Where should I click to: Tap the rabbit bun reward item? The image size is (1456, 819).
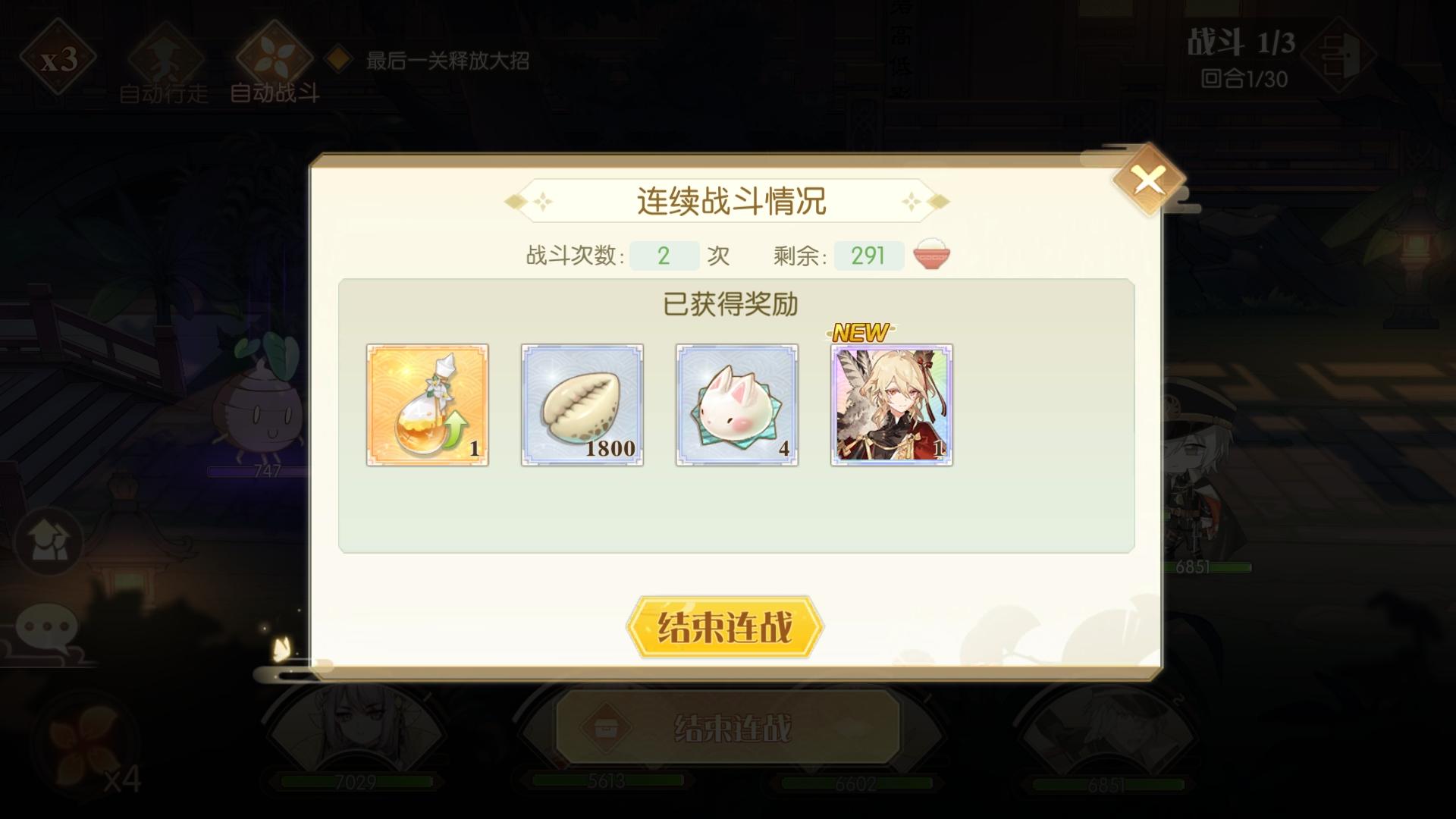coord(737,405)
